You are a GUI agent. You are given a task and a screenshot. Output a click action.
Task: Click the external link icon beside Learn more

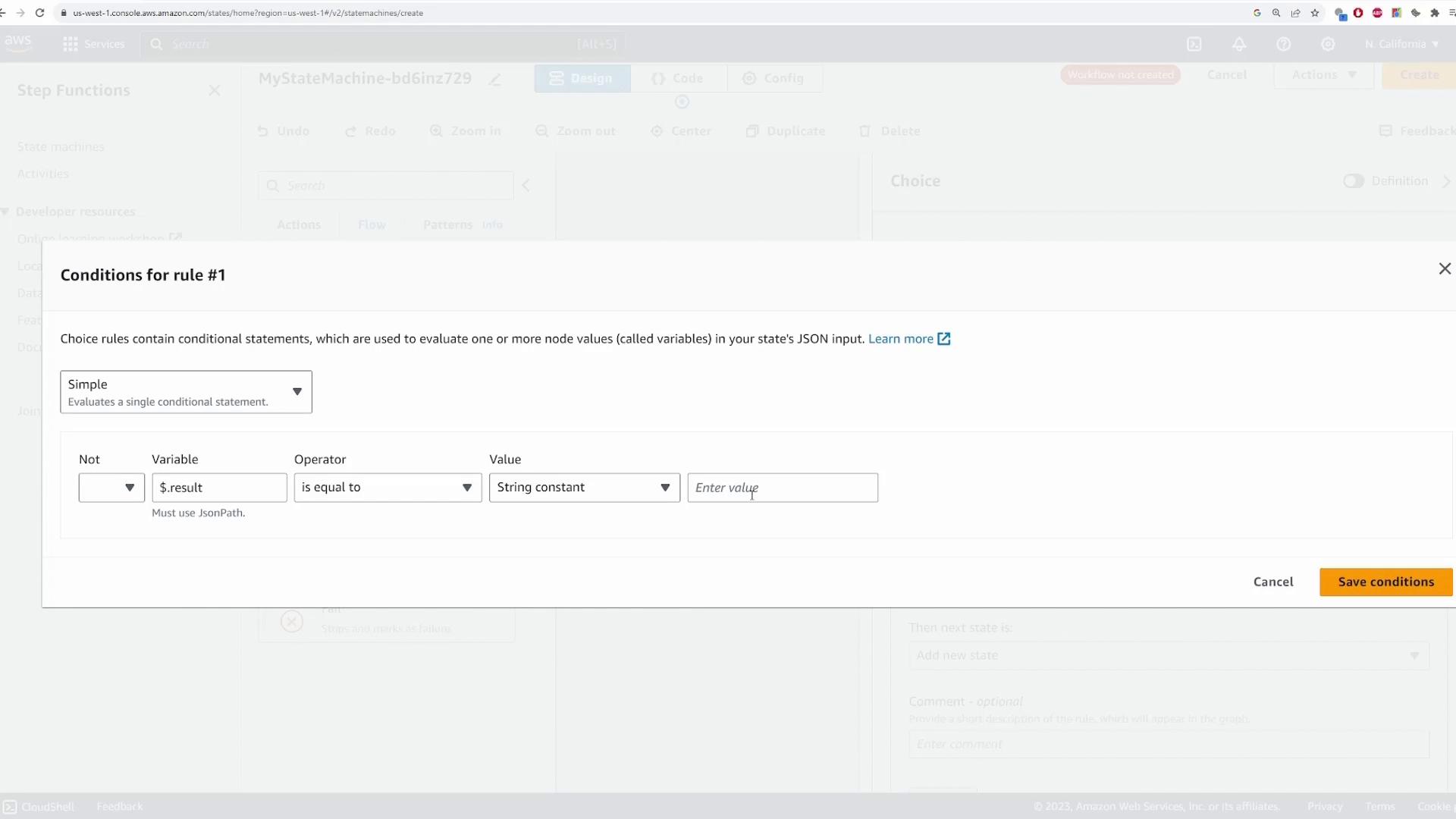tap(944, 339)
